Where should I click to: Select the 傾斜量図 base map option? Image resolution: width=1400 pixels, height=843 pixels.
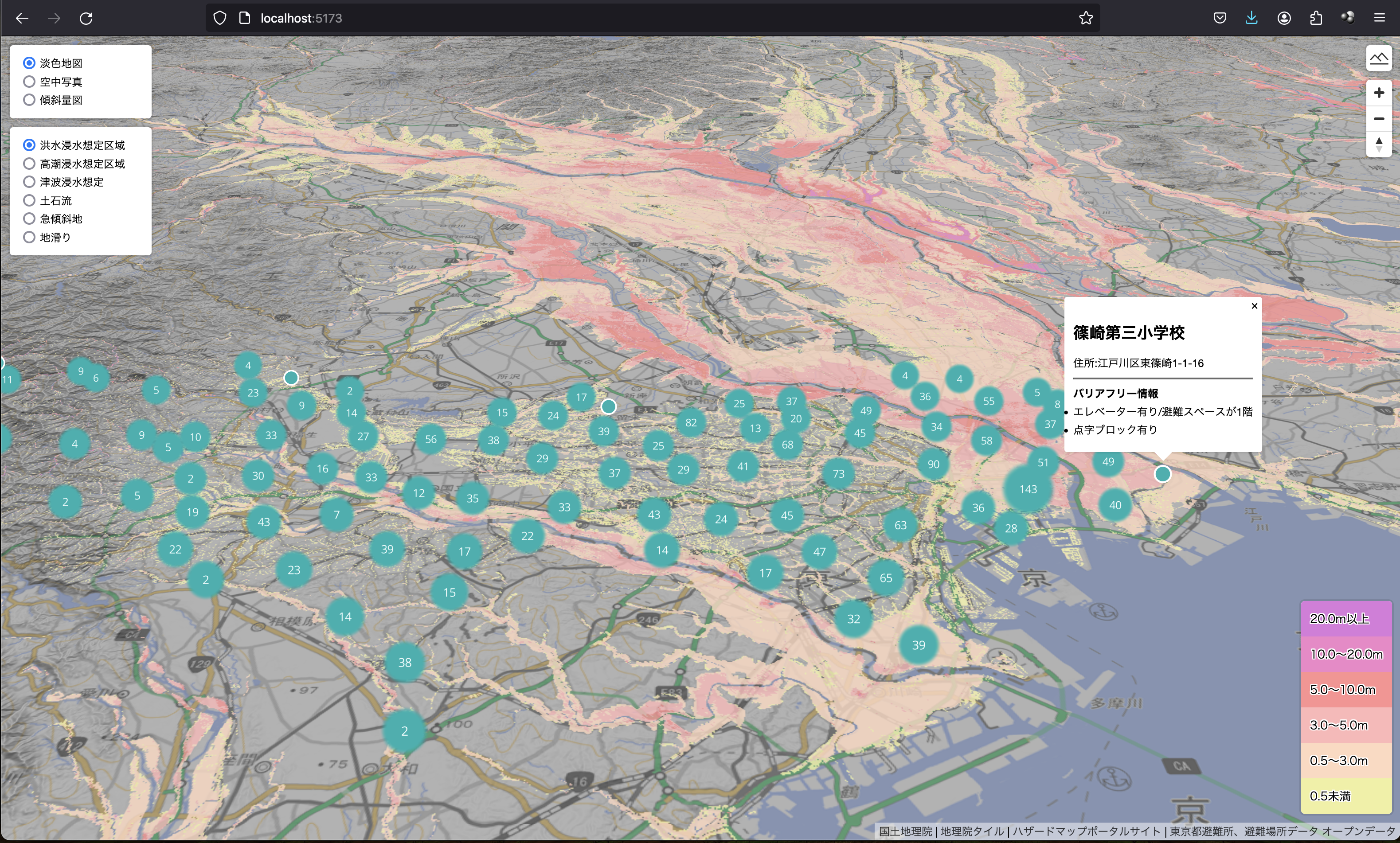click(30, 100)
